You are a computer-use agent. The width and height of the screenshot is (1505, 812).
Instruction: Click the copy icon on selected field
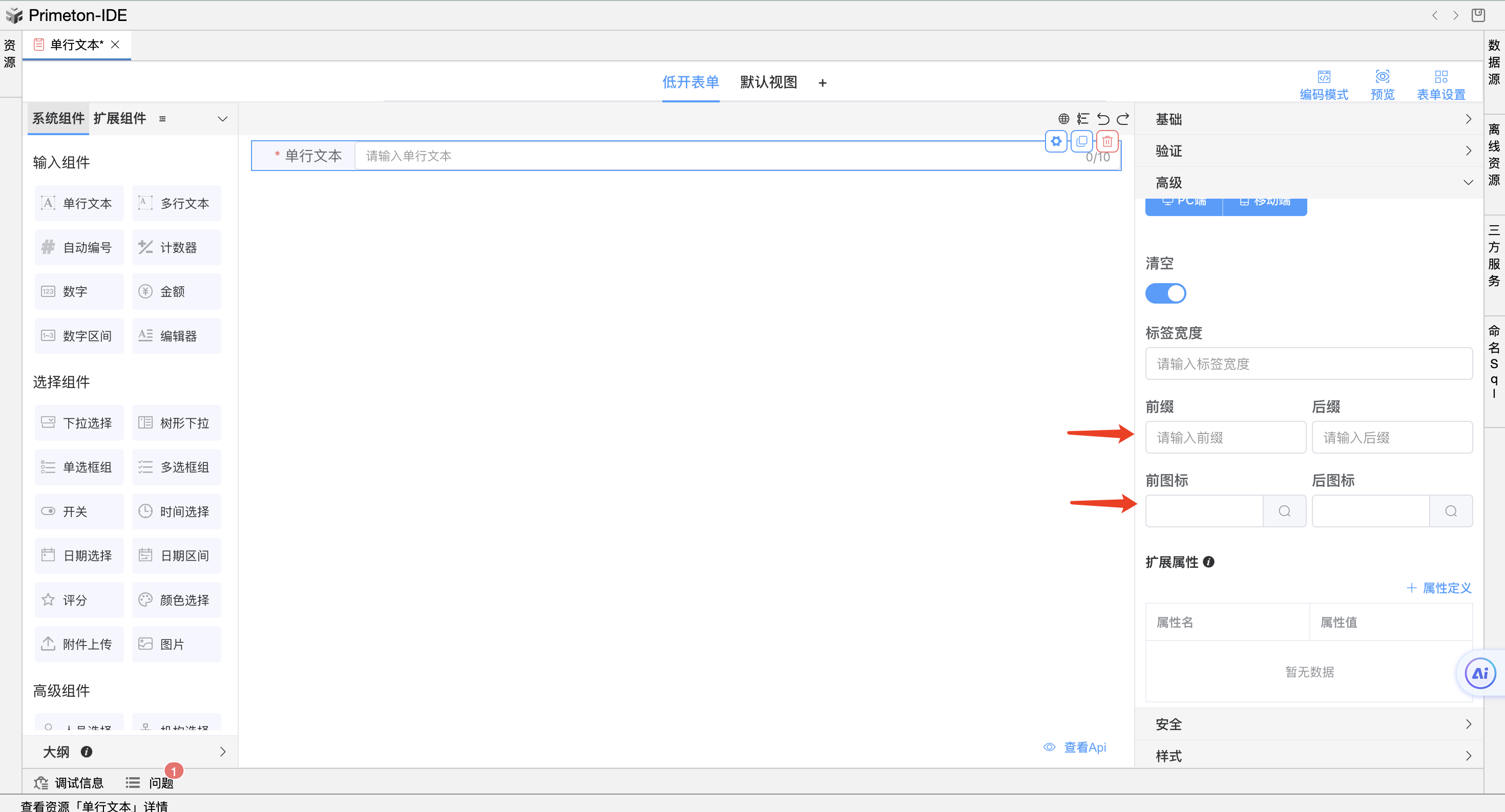(x=1081, y=141)
